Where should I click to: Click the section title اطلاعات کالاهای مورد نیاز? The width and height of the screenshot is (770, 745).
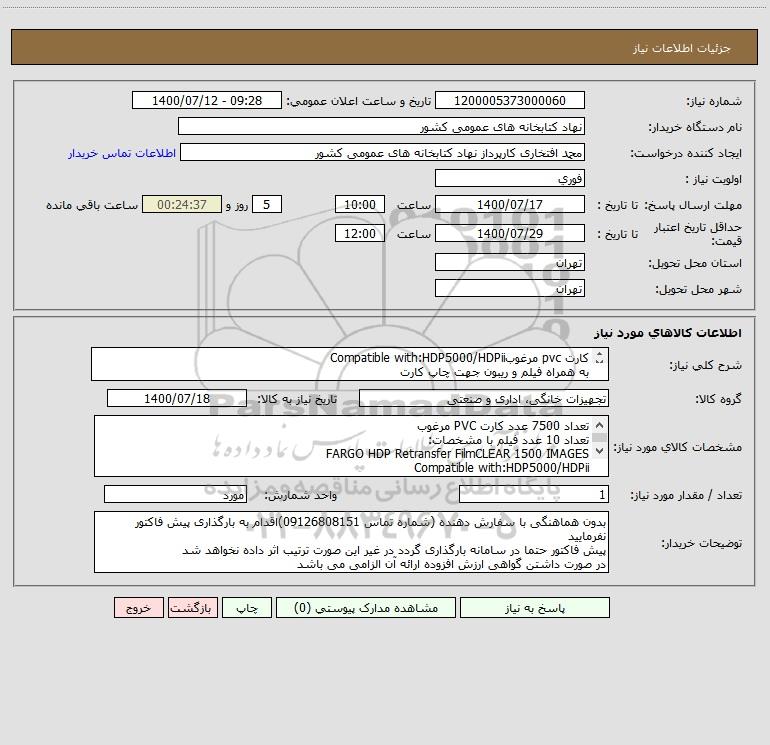667,333
